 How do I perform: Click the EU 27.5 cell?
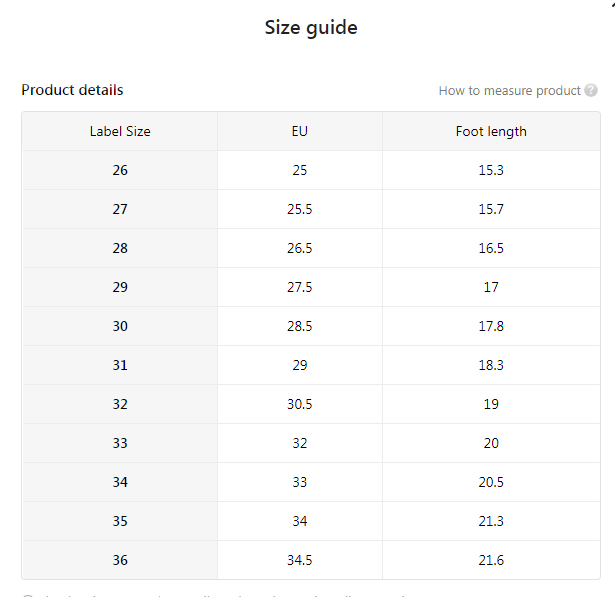(300, 287)
